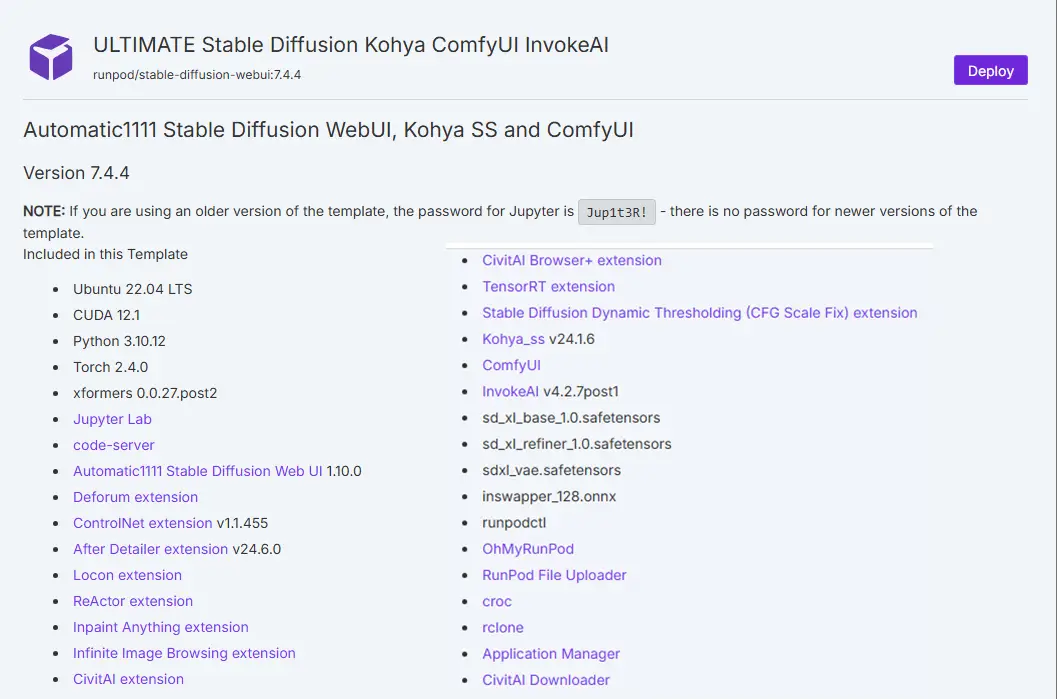Click the Deploy button

pos(990,70)
